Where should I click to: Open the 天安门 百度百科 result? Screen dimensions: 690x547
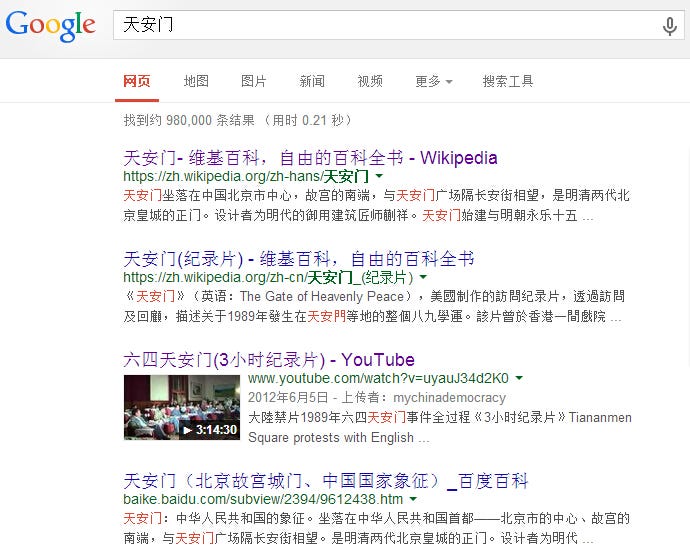point(326,481)
